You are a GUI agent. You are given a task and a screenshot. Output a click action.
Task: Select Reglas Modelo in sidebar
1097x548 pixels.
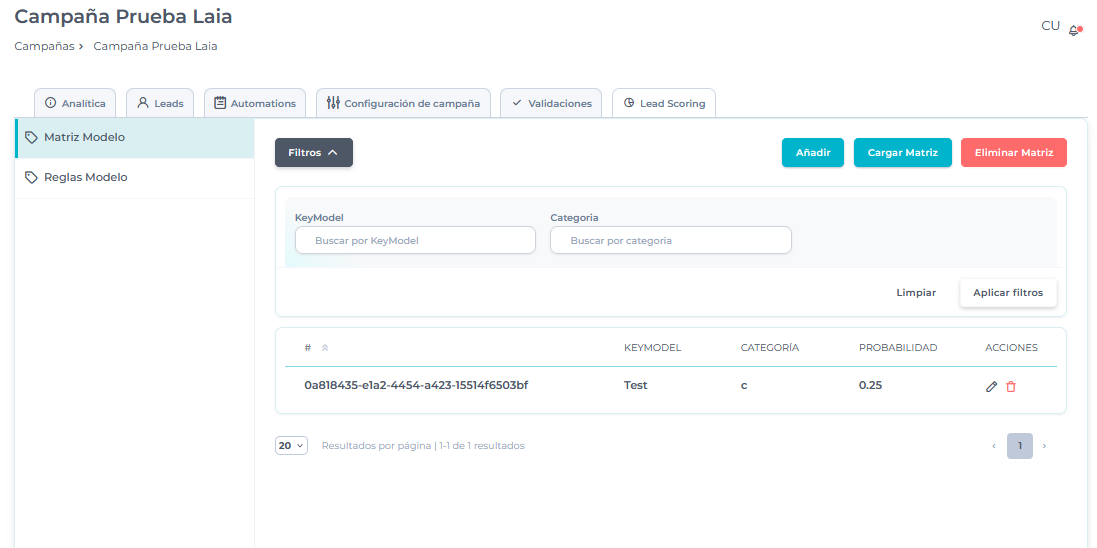85,178
